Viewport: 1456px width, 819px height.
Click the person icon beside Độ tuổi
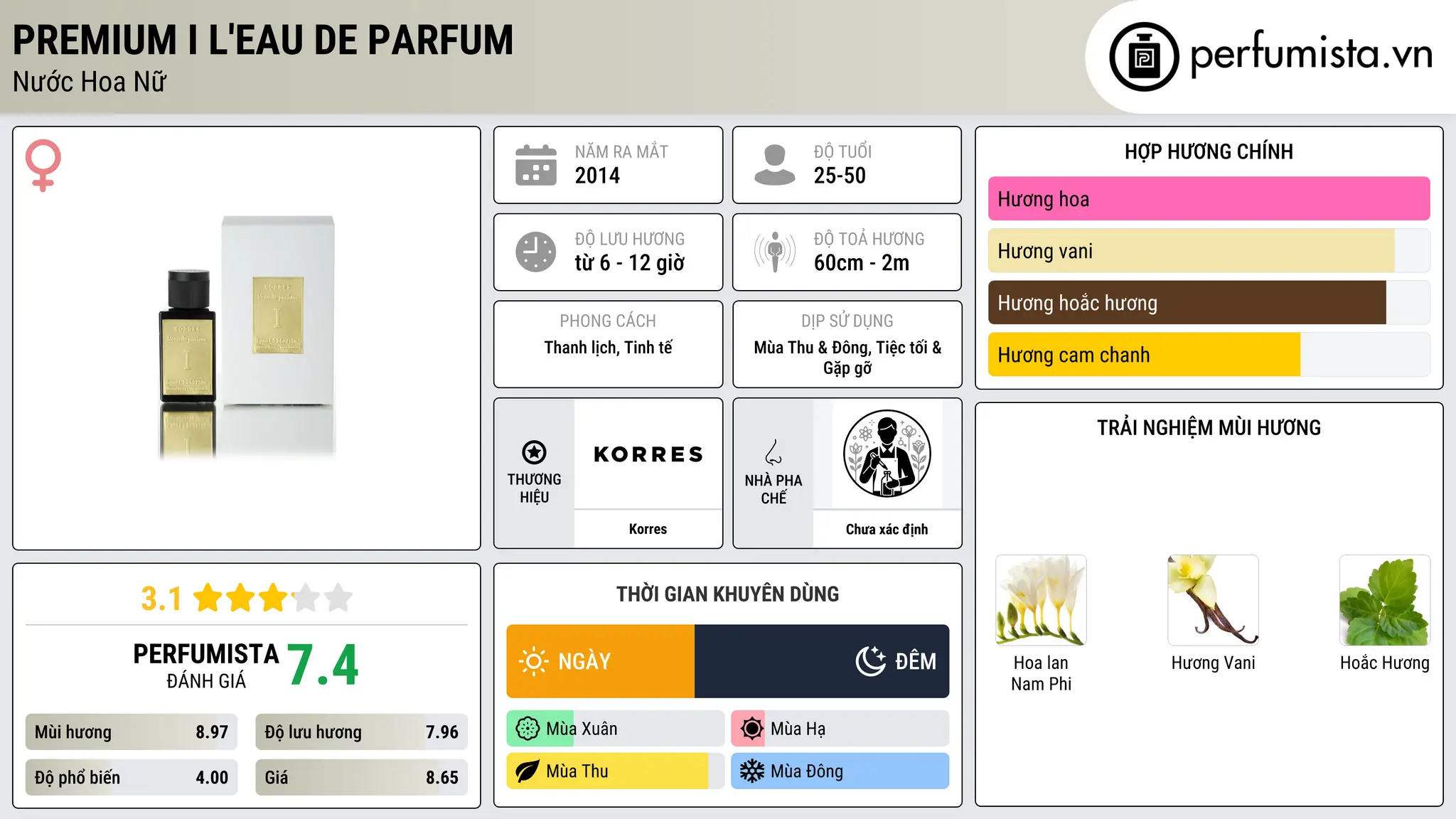tap(775, 165)
